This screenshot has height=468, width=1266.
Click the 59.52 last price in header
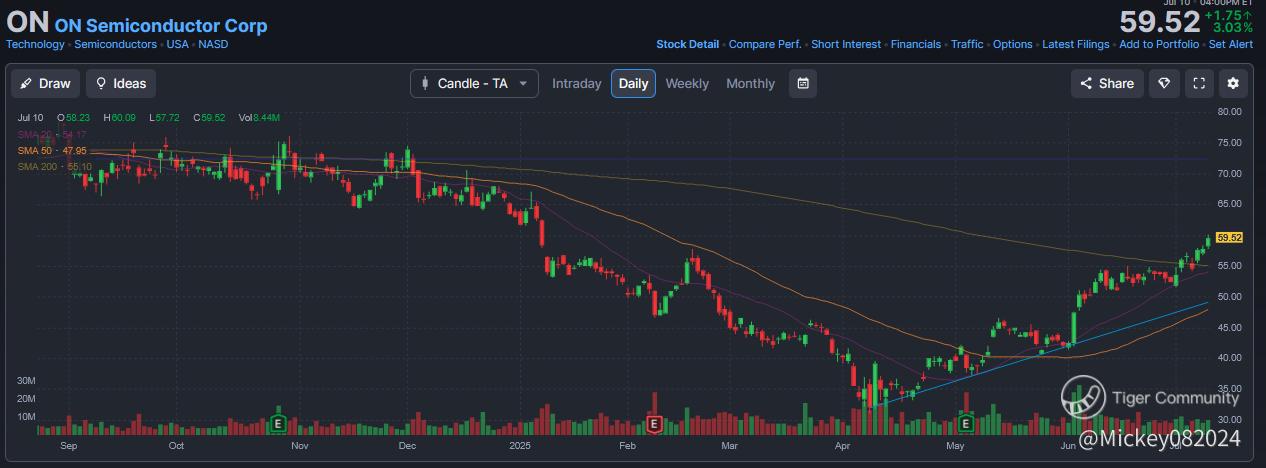click(1158, 22)
